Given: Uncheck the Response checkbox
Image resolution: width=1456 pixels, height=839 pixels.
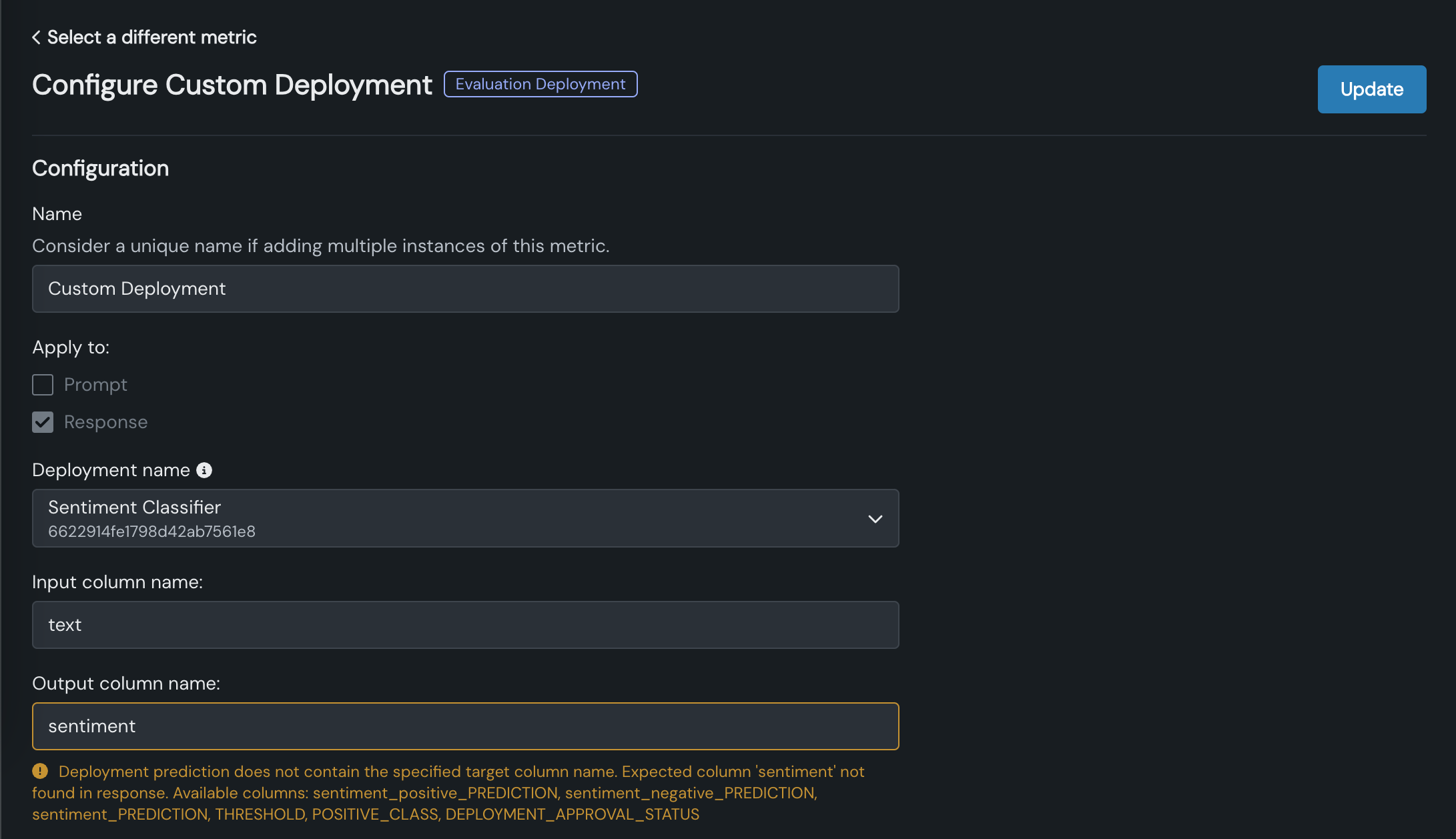Looking at the screenshot, I should (x=43, y=422).
